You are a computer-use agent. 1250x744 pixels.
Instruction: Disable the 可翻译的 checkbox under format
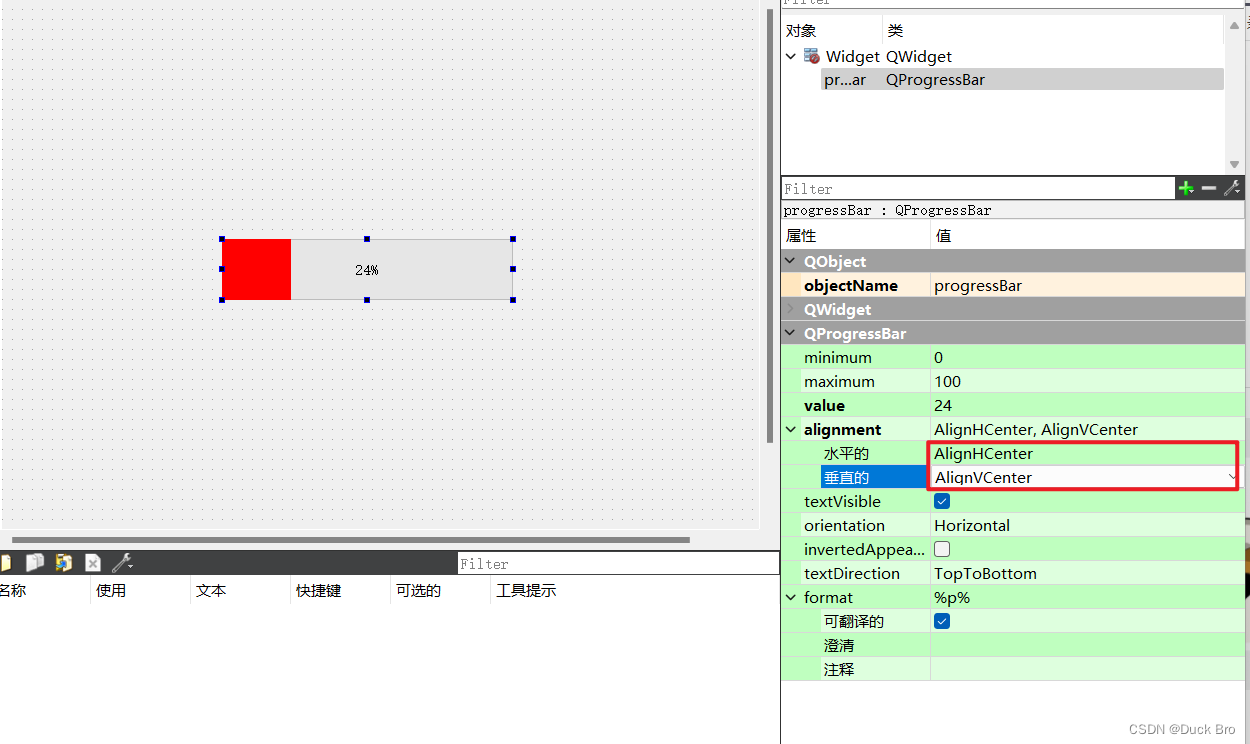tap(941, 621)
